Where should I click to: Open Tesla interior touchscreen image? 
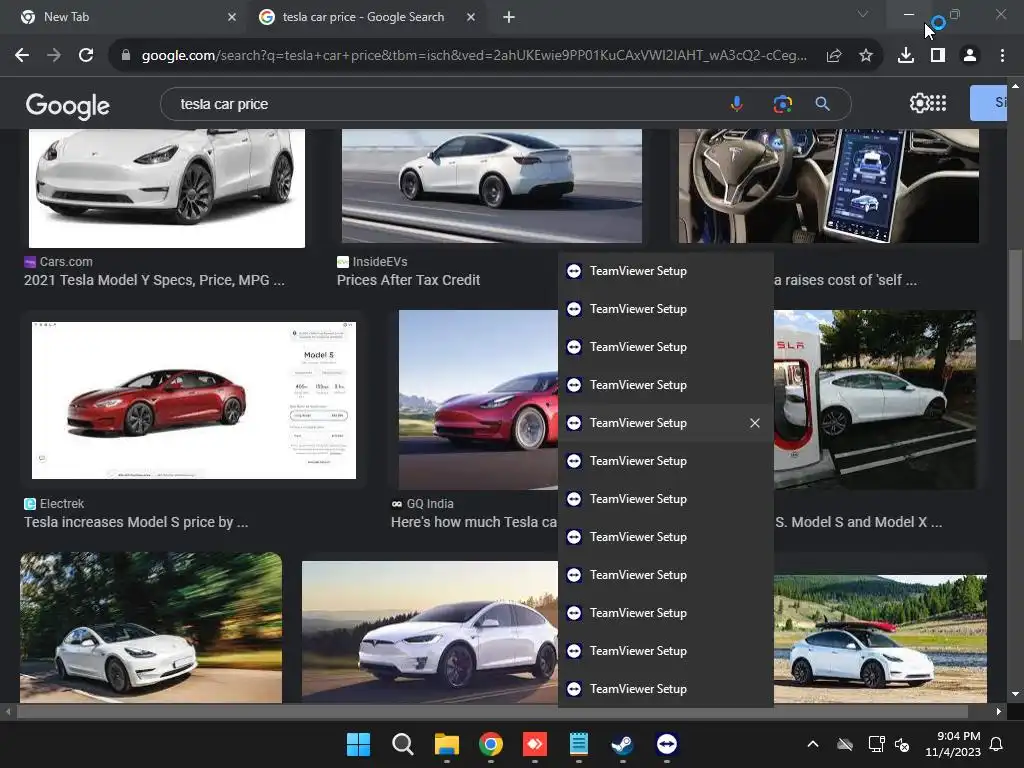828,186
